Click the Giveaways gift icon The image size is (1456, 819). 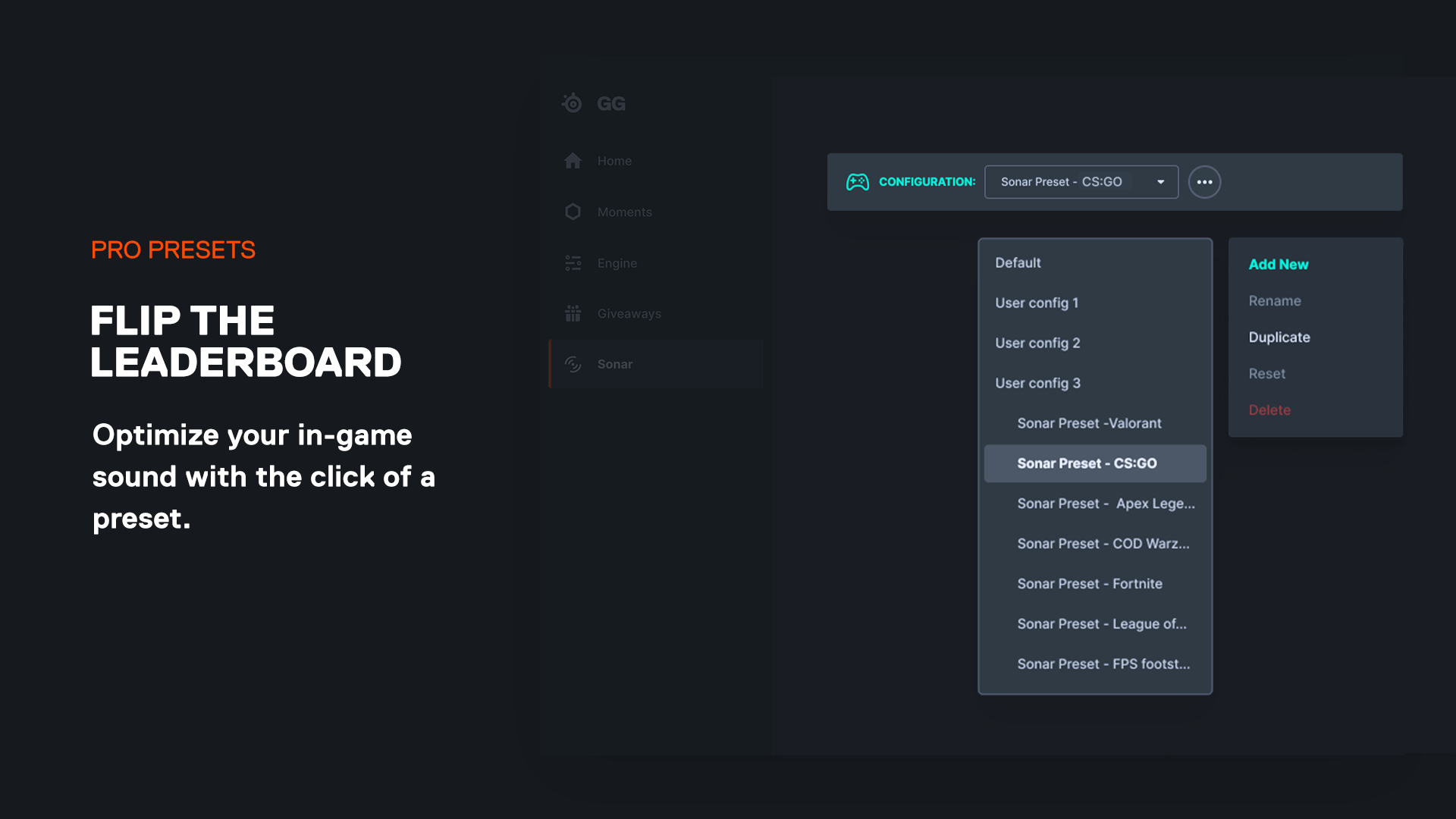click(573, 313)
